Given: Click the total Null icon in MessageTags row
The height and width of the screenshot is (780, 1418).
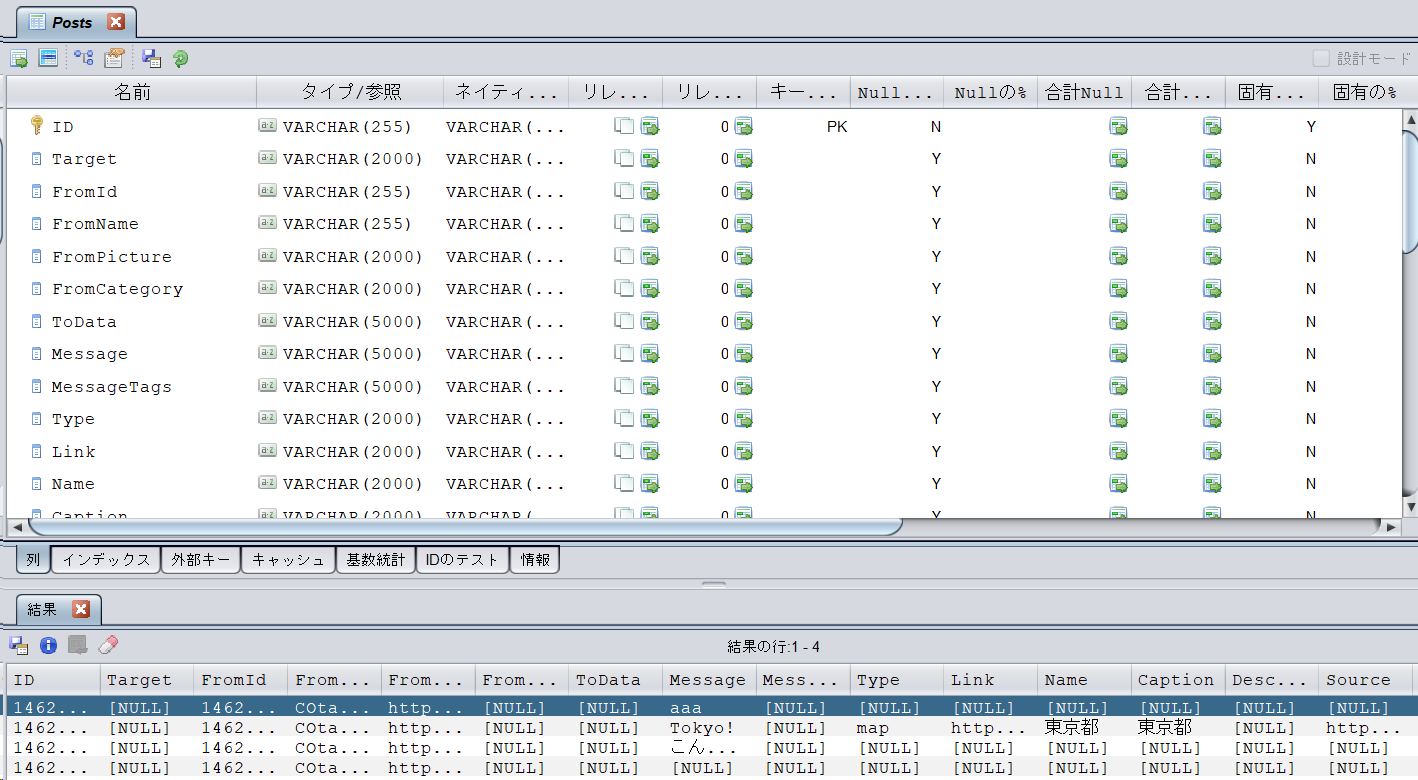Looking at the screenshot, I should [1118, 387].
